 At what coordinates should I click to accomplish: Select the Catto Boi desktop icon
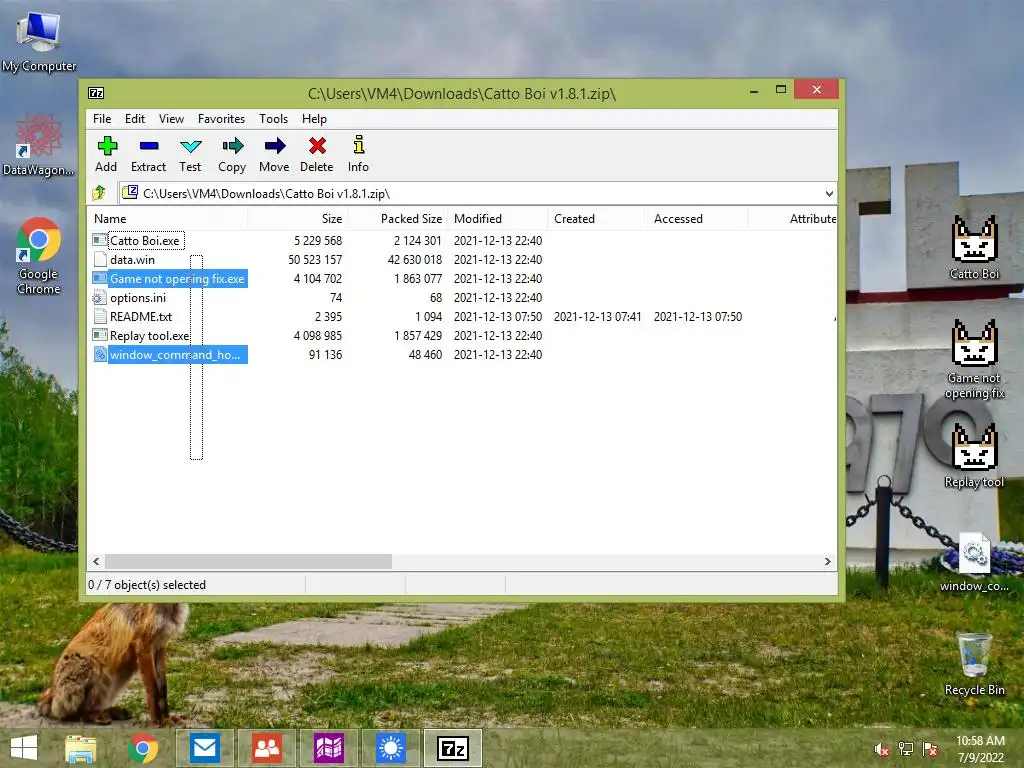point(974,247)
